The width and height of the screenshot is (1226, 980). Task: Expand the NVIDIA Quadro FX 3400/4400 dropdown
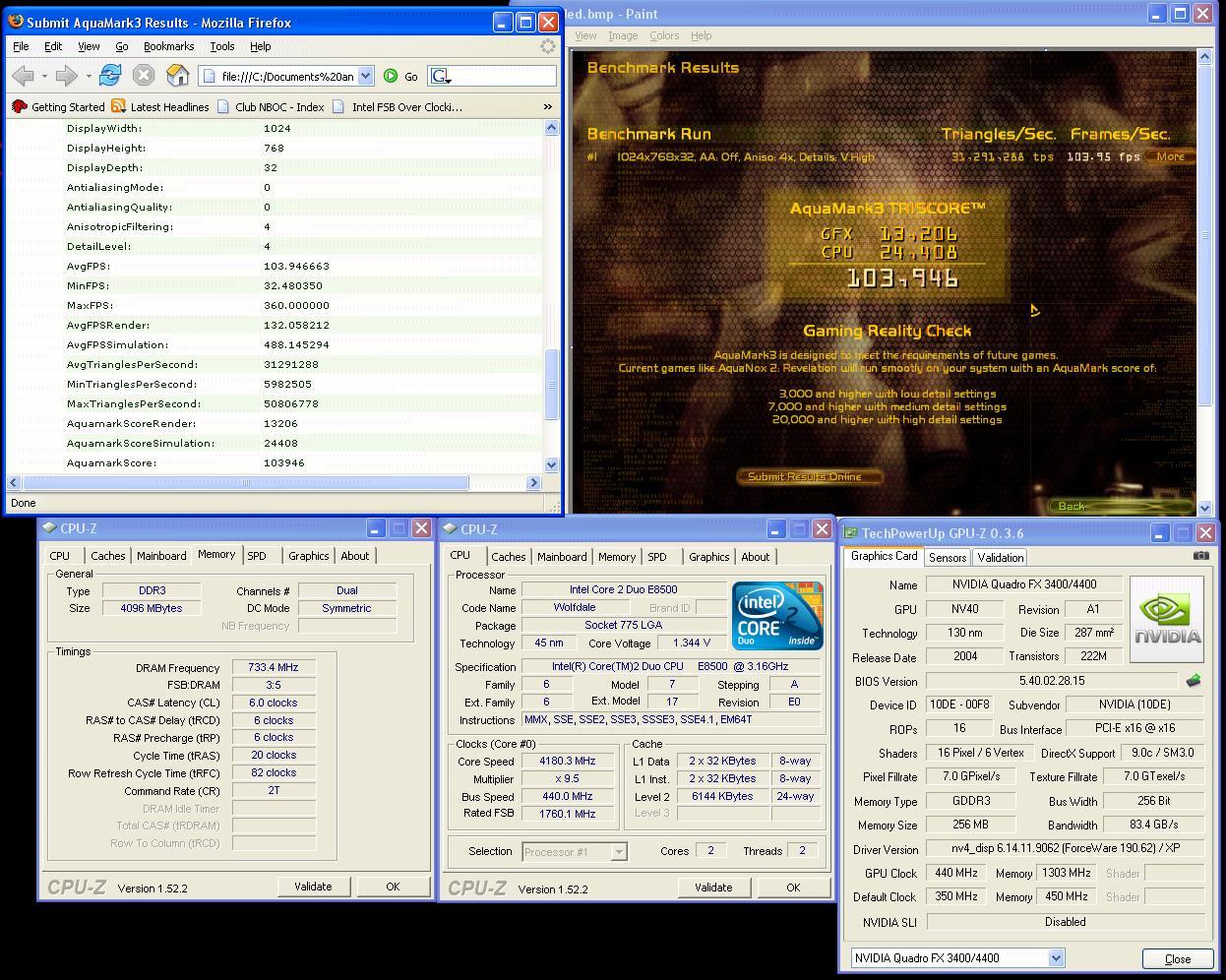coord(1056,957)
